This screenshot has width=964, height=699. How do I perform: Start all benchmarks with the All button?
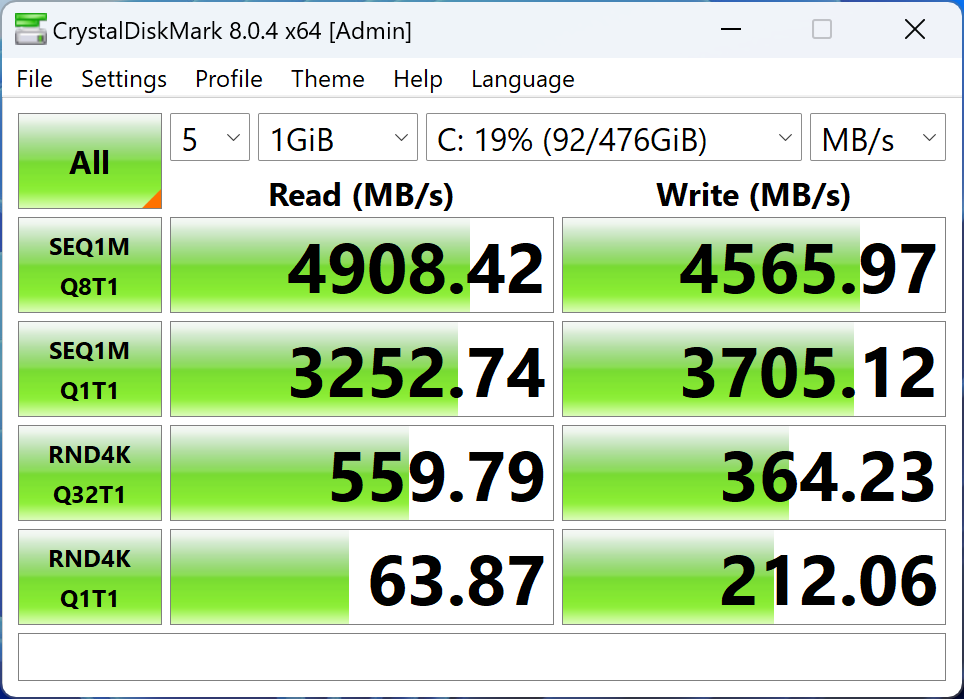[90, 161]
